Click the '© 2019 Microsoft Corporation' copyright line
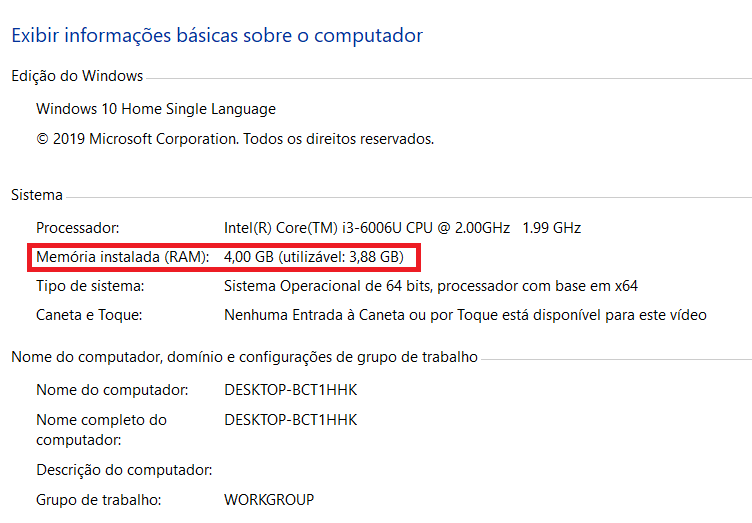The height and width of the screenshot is (523, 752). click(235, 139)
